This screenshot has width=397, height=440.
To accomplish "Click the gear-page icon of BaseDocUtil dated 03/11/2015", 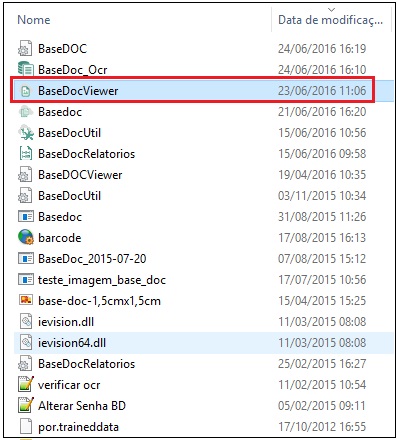I will click(25, 196).
